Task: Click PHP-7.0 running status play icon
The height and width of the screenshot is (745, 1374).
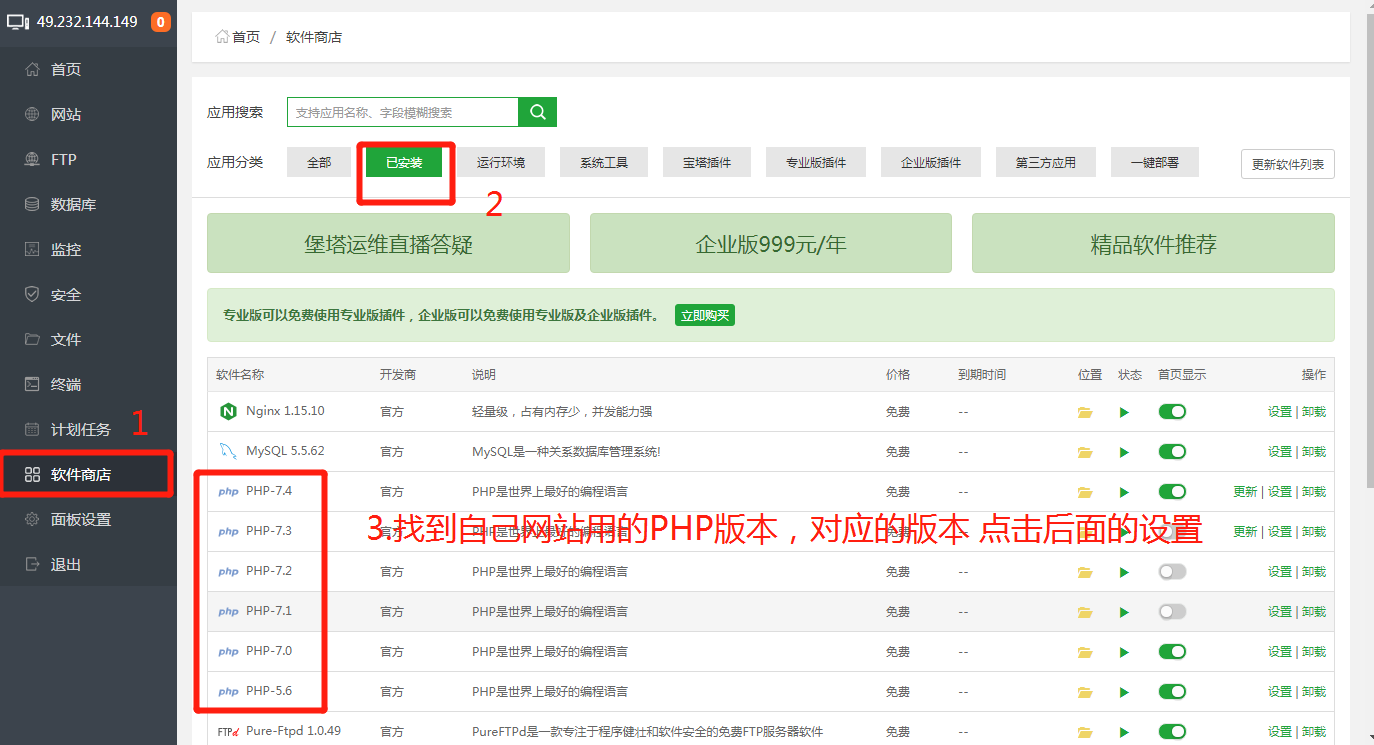Action: (x=1124, y=652)
